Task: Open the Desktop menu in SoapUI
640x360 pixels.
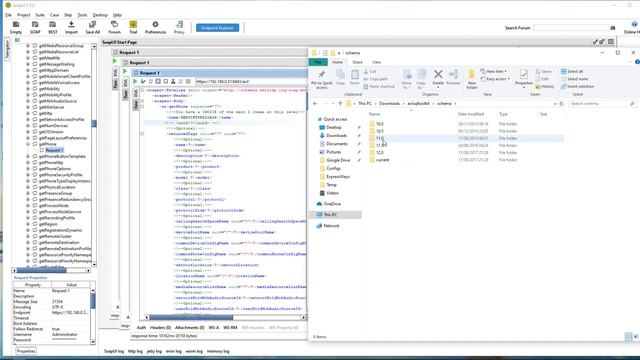Action: click(x=100, y=15)
